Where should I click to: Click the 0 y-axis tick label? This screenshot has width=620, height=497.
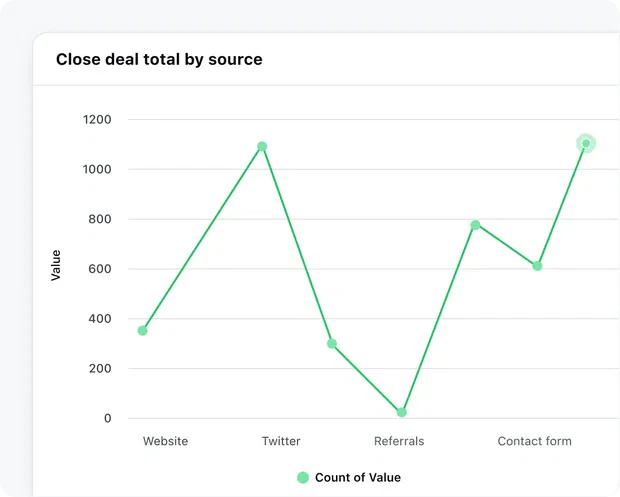pyautogui.click(x=108, y=418)
